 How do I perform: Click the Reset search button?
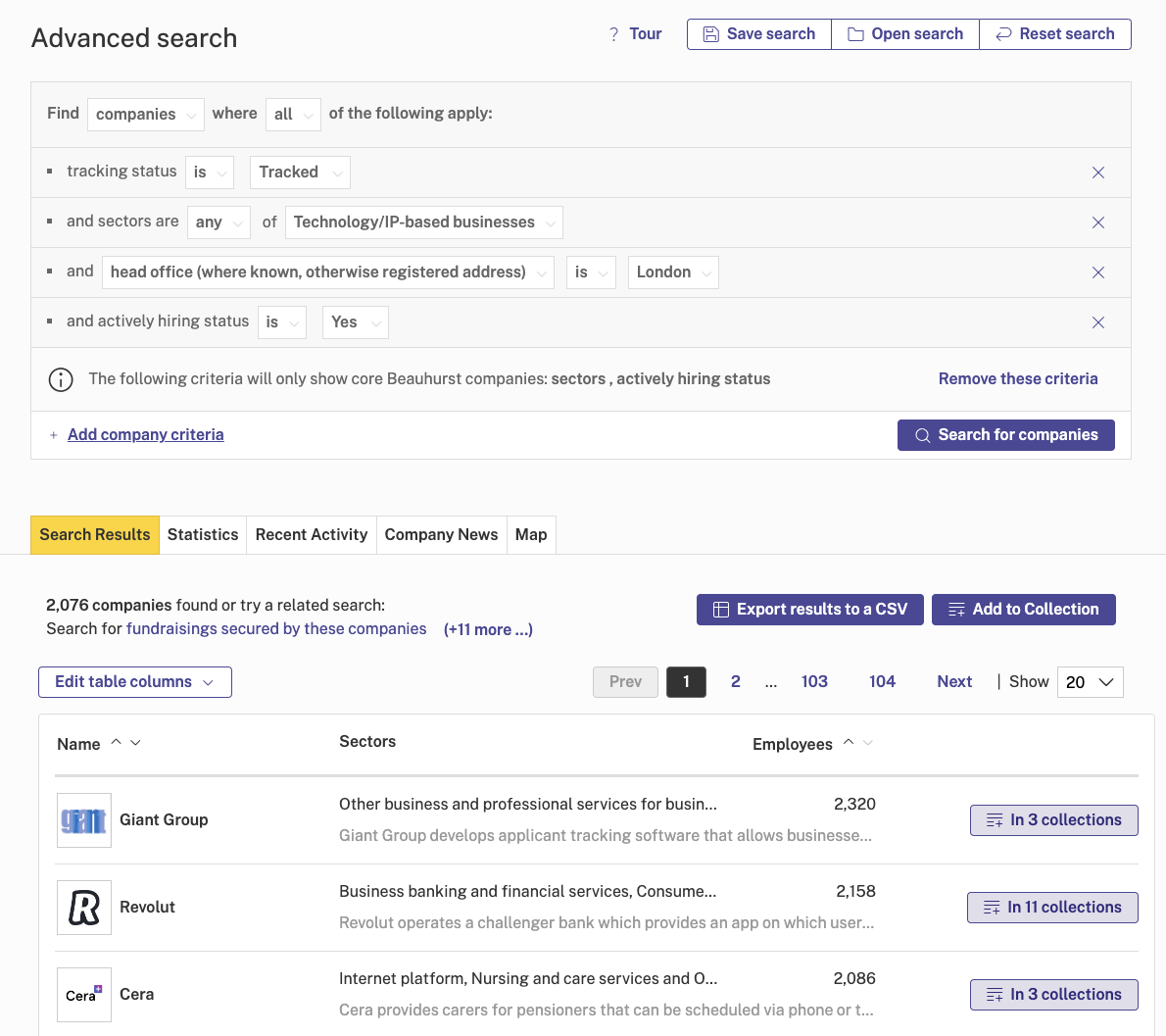coord(1055,34)
